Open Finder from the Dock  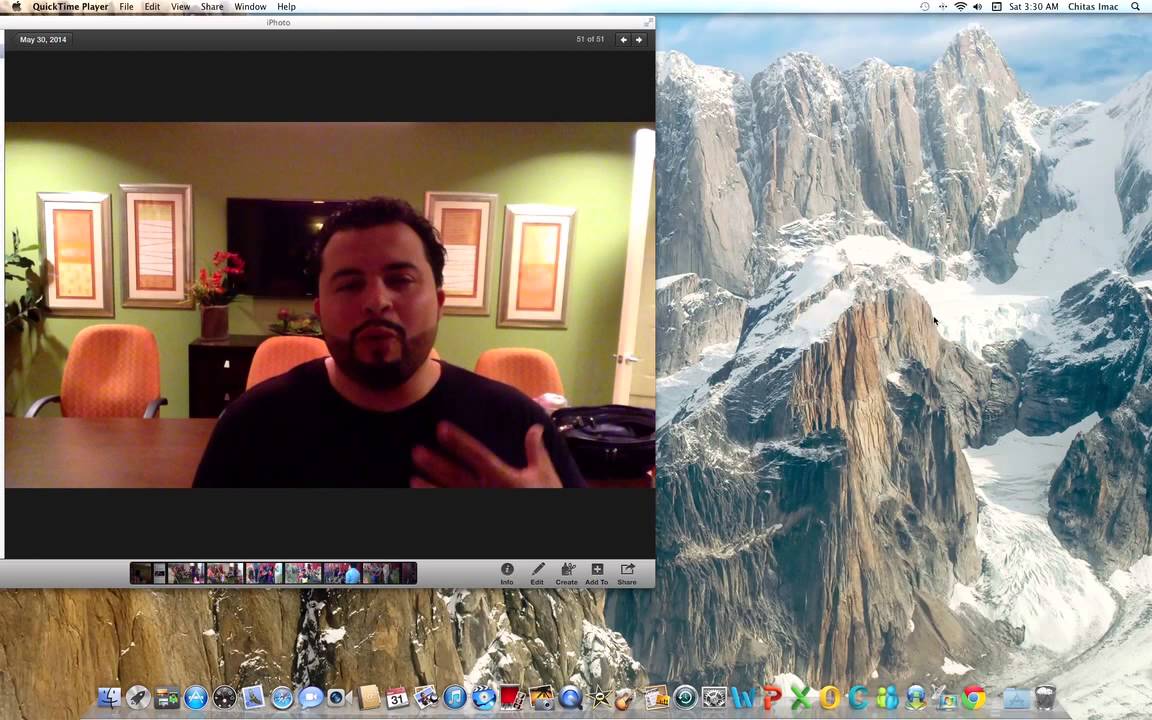(109, 696)
